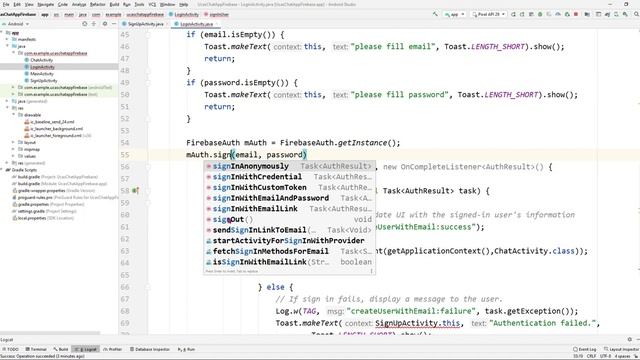Collapse the Gradle Scripts node
The height and width of the screenshot is (360, 640).
[2, 170]
